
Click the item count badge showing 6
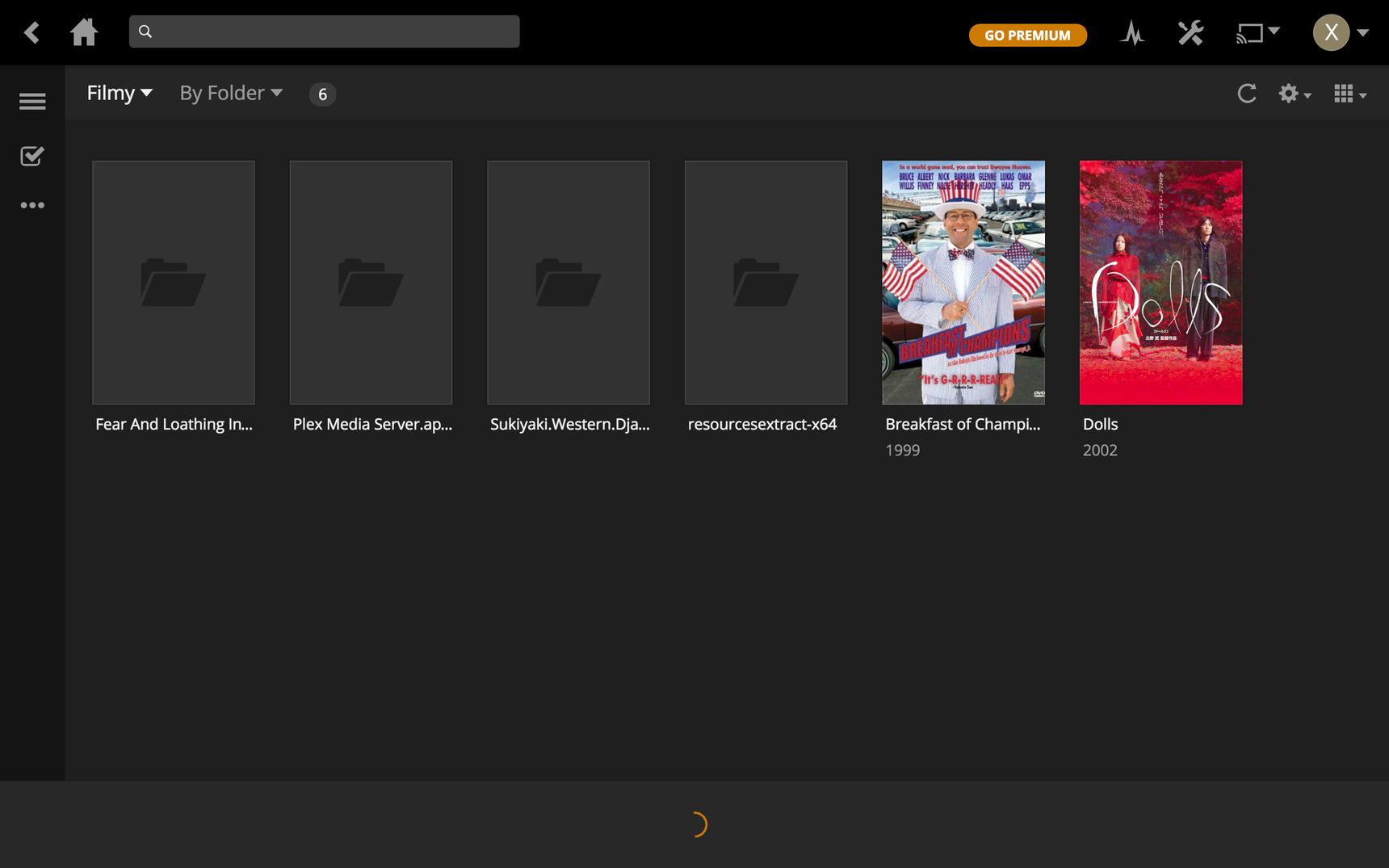click(x=322, y=94)
